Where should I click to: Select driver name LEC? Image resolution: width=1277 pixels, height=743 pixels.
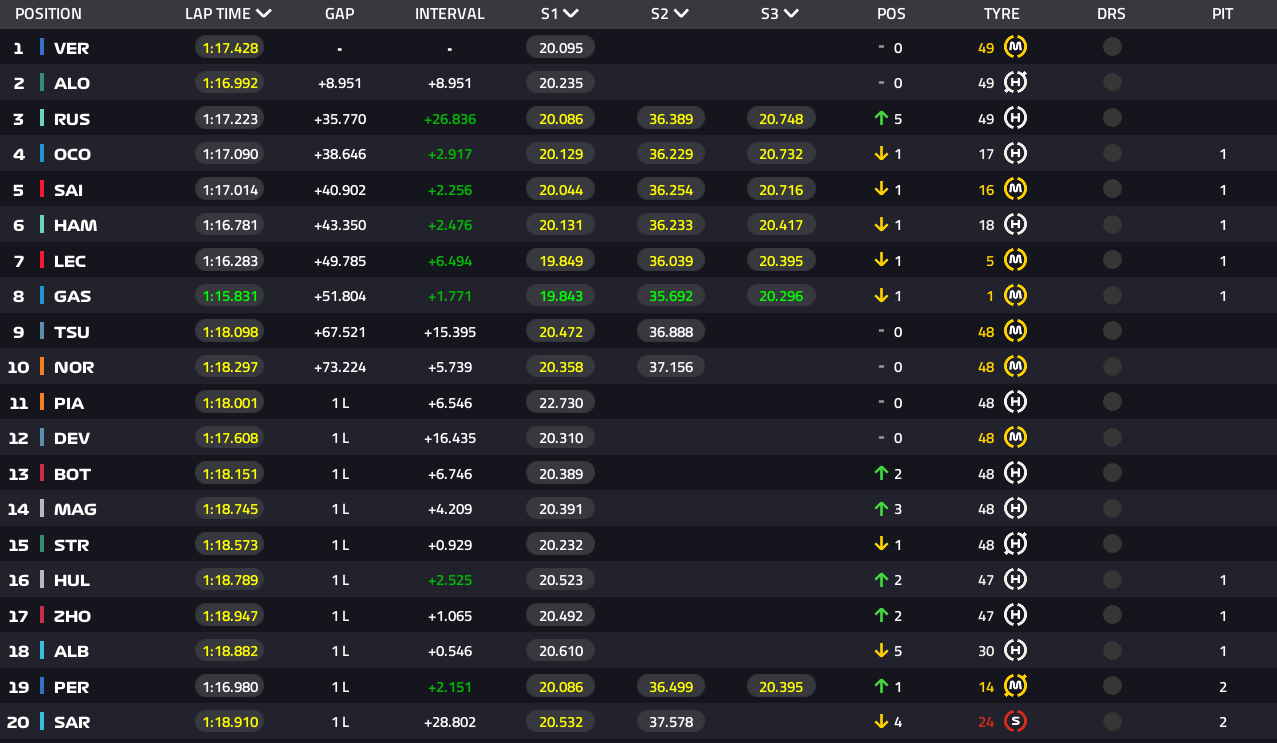tap(70, 261)
